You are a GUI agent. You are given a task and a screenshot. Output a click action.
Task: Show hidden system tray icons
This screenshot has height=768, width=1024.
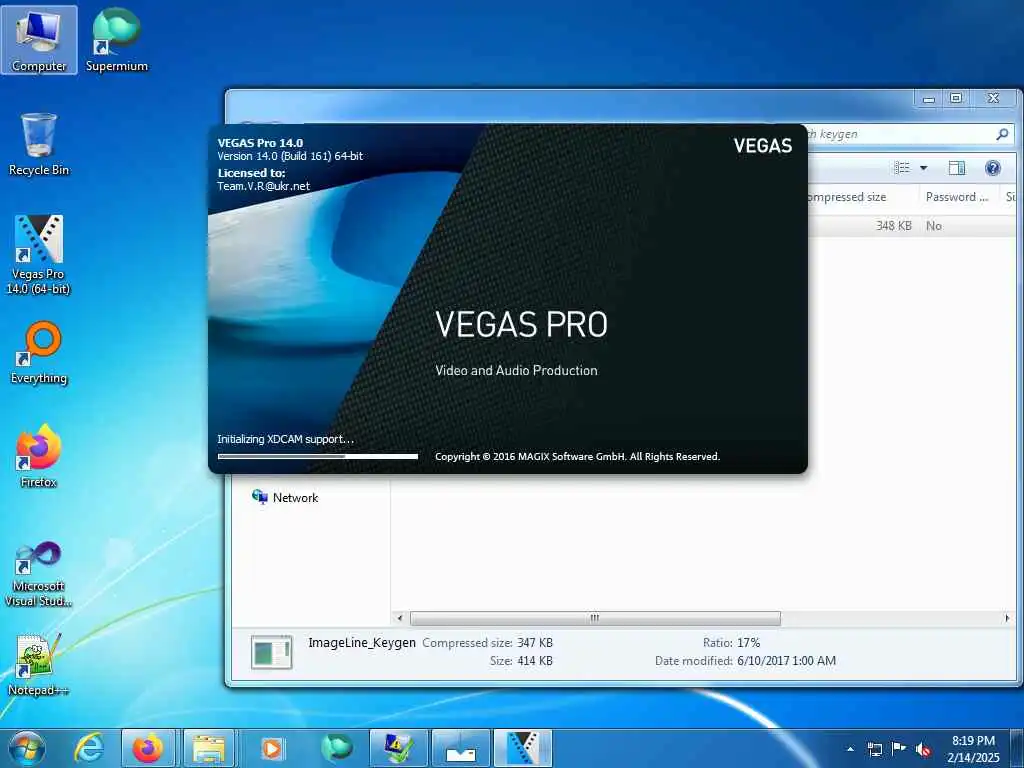coord(850,749)
